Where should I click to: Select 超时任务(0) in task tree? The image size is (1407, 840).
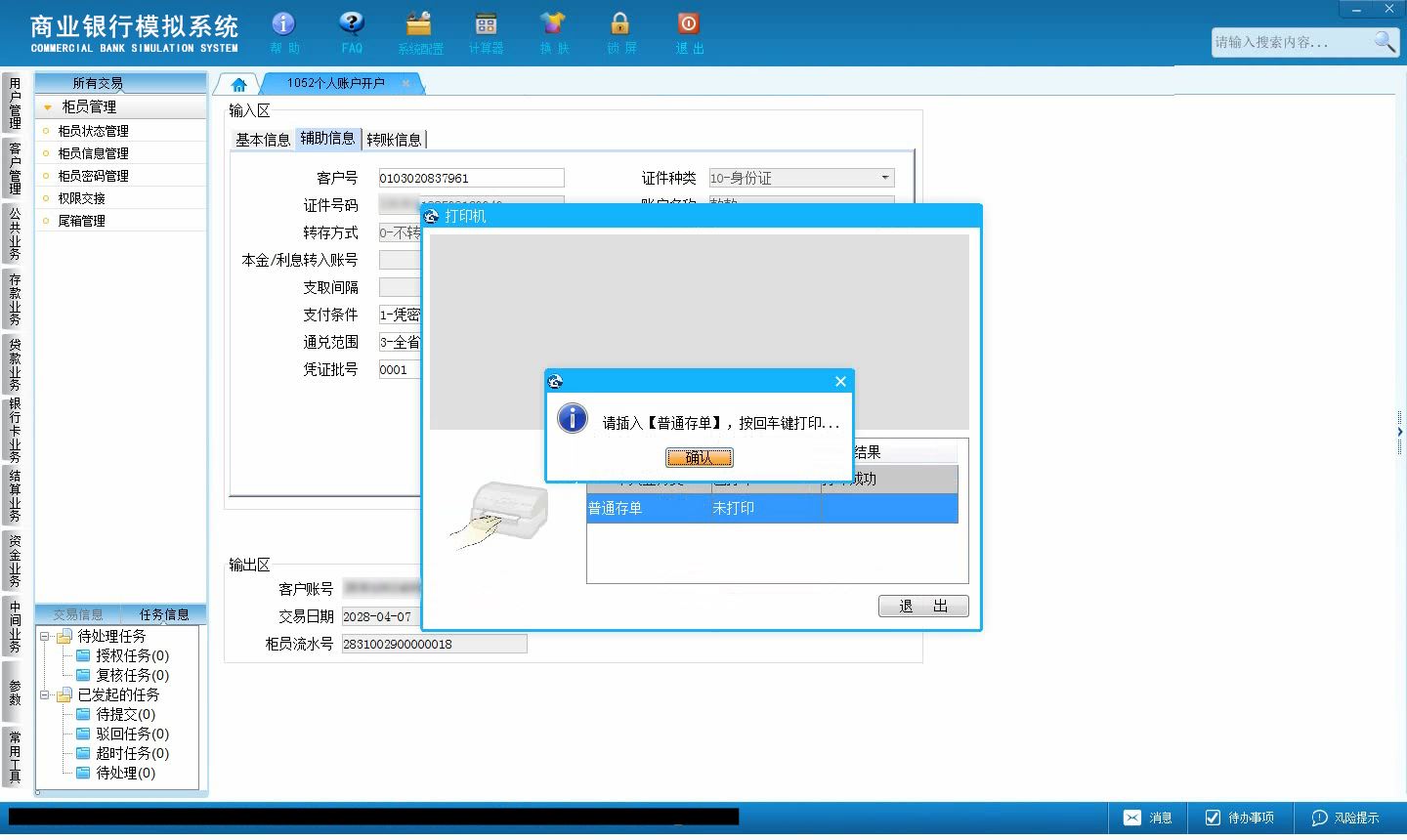(132, 754)
